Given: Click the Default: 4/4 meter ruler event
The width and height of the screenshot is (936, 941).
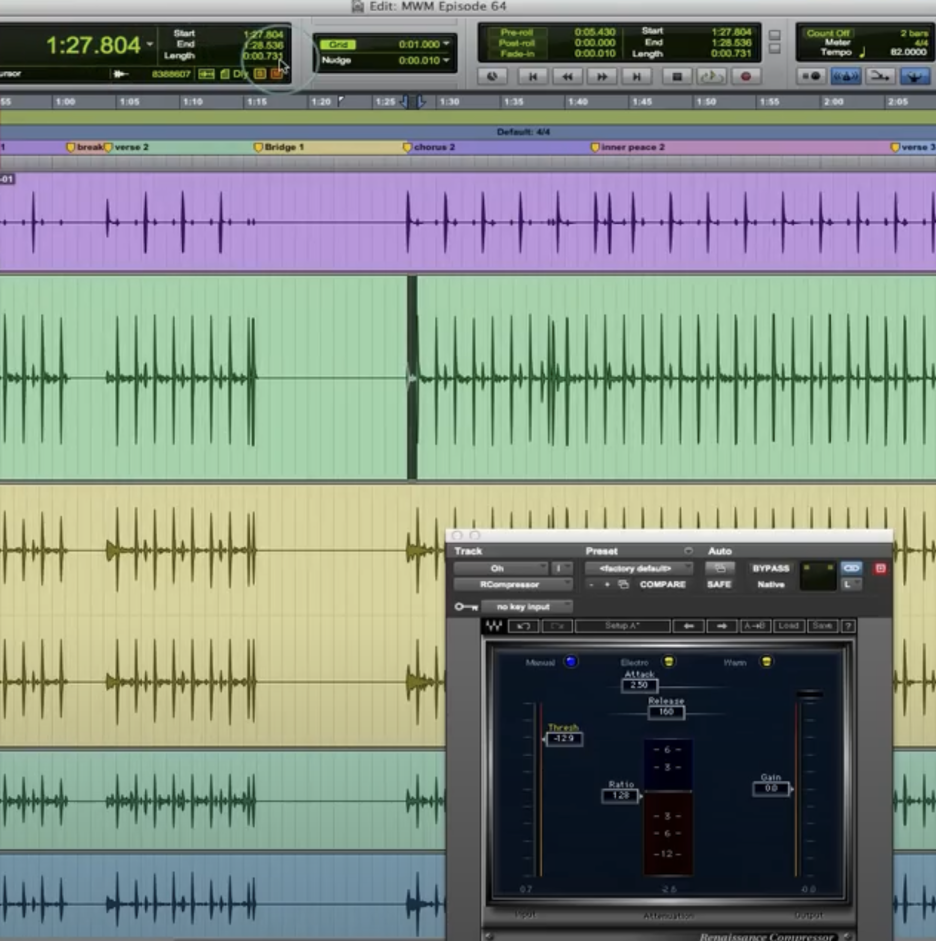Looking at the screenshot, I should coord(523,132).
